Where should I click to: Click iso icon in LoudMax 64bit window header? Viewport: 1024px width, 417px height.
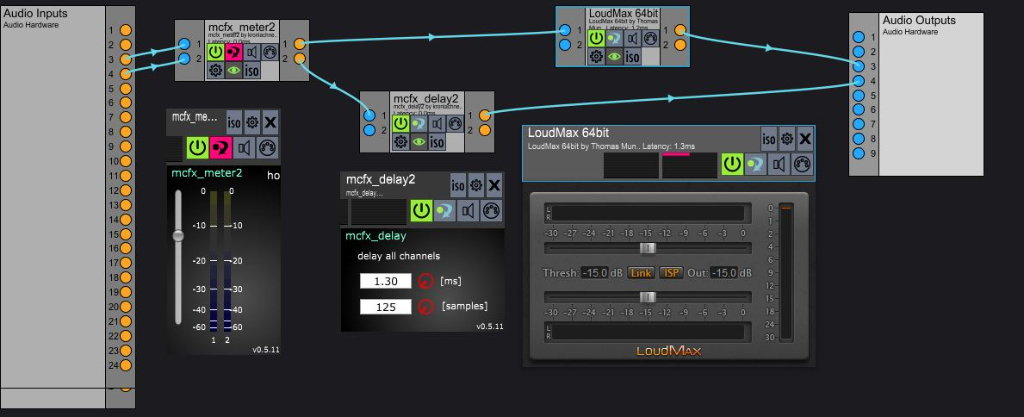click(x=768, y=140)
